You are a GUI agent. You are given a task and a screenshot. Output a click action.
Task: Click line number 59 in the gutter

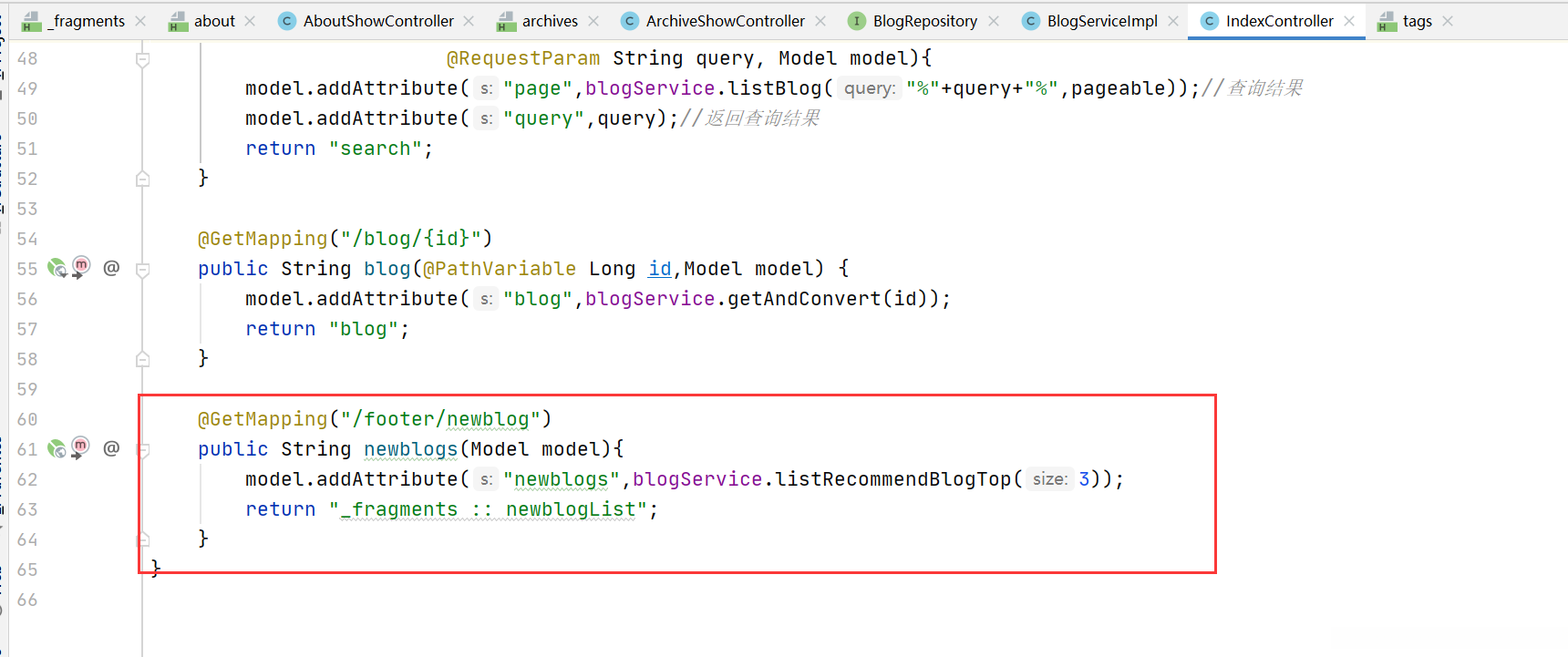[27, 389]
